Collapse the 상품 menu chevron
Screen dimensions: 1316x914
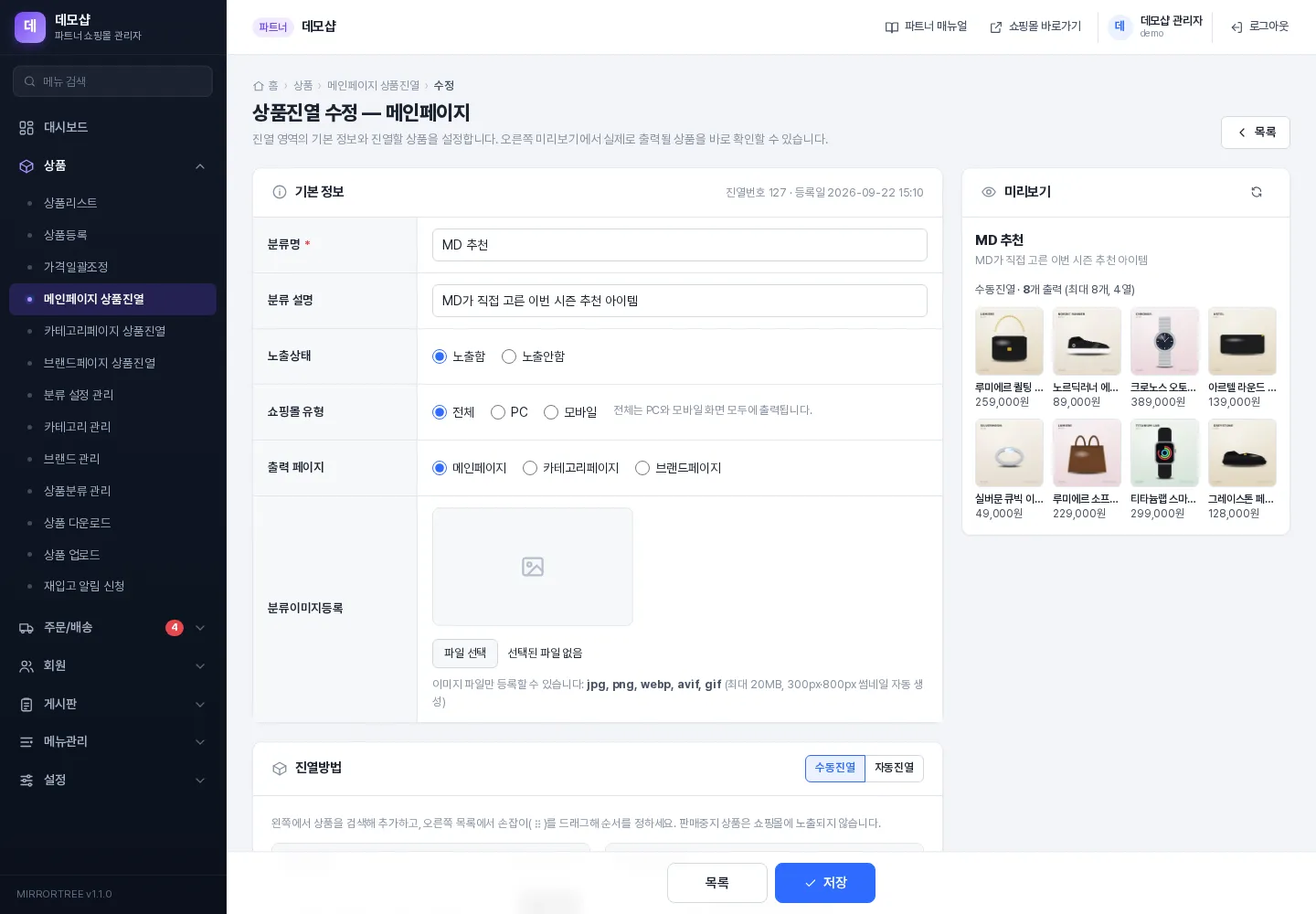click(x=200, y=166)
